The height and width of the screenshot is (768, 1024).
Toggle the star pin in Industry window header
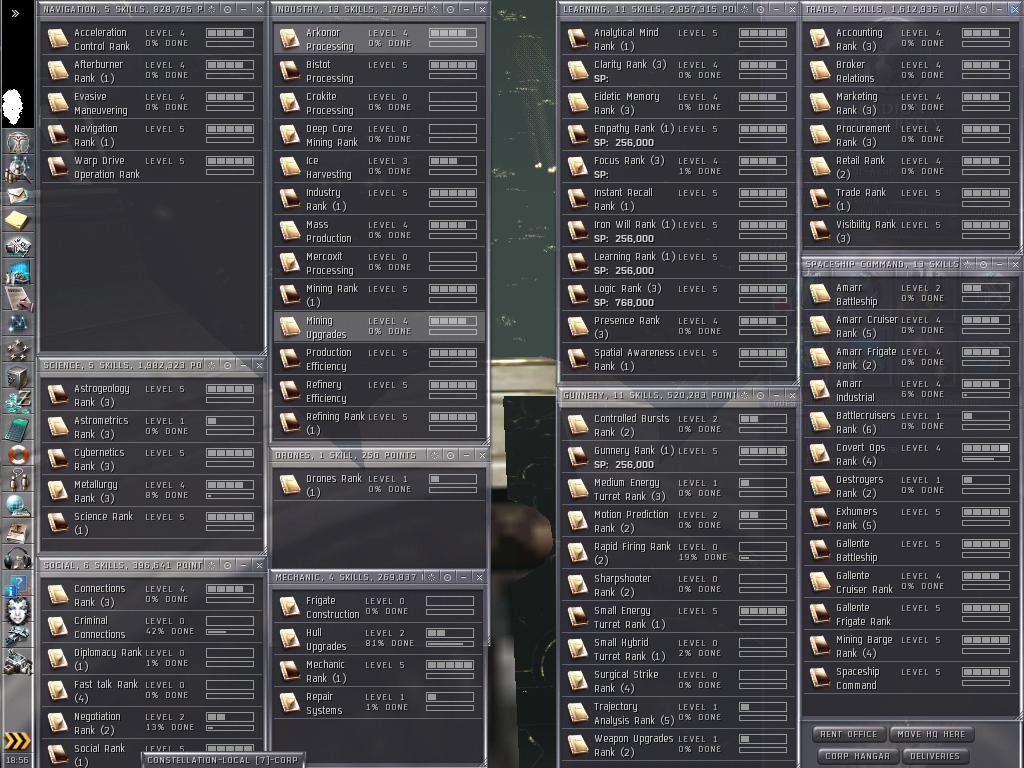[435, 9]
